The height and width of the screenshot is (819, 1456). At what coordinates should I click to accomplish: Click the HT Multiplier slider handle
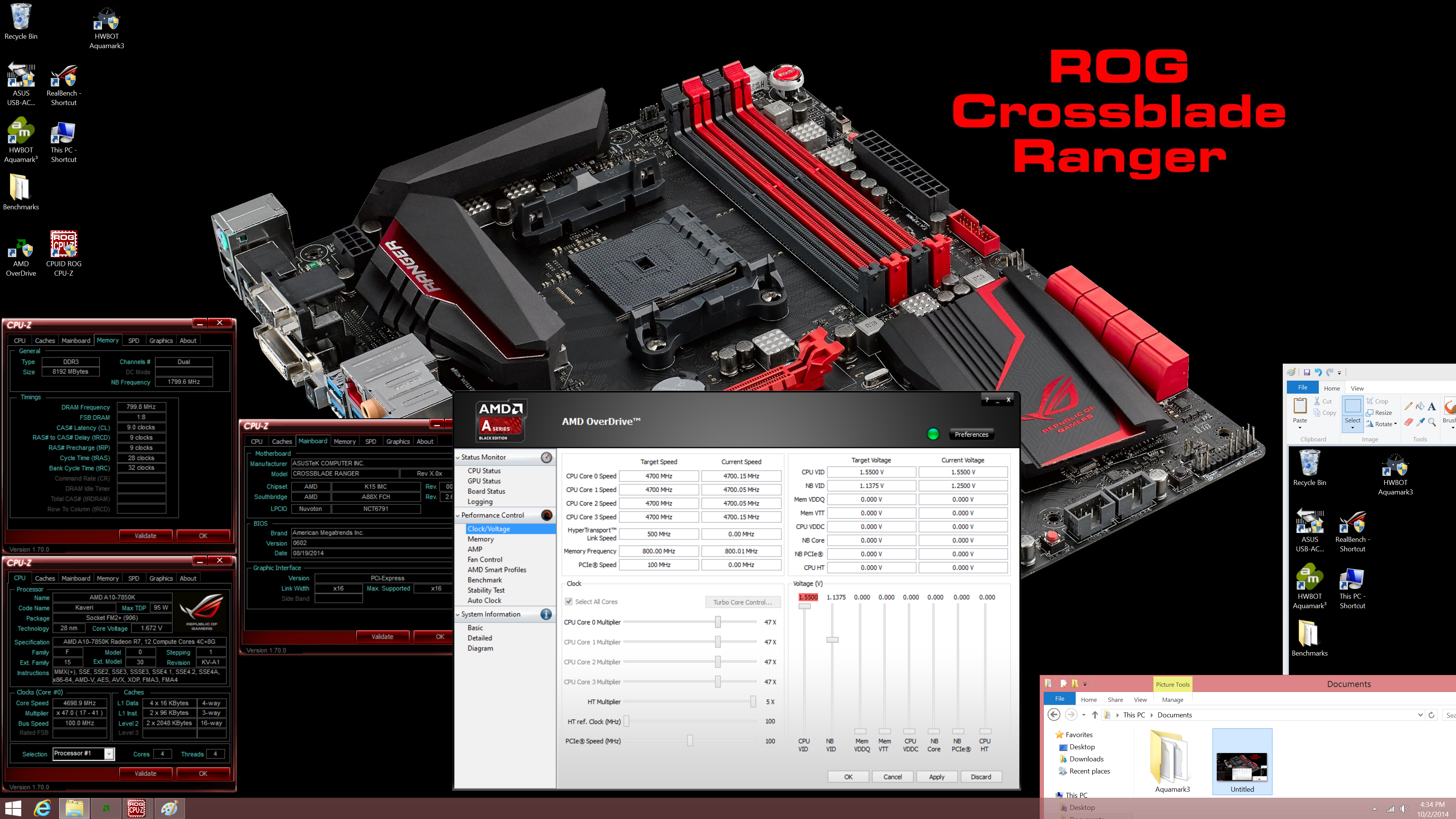[x=753, y=701]
